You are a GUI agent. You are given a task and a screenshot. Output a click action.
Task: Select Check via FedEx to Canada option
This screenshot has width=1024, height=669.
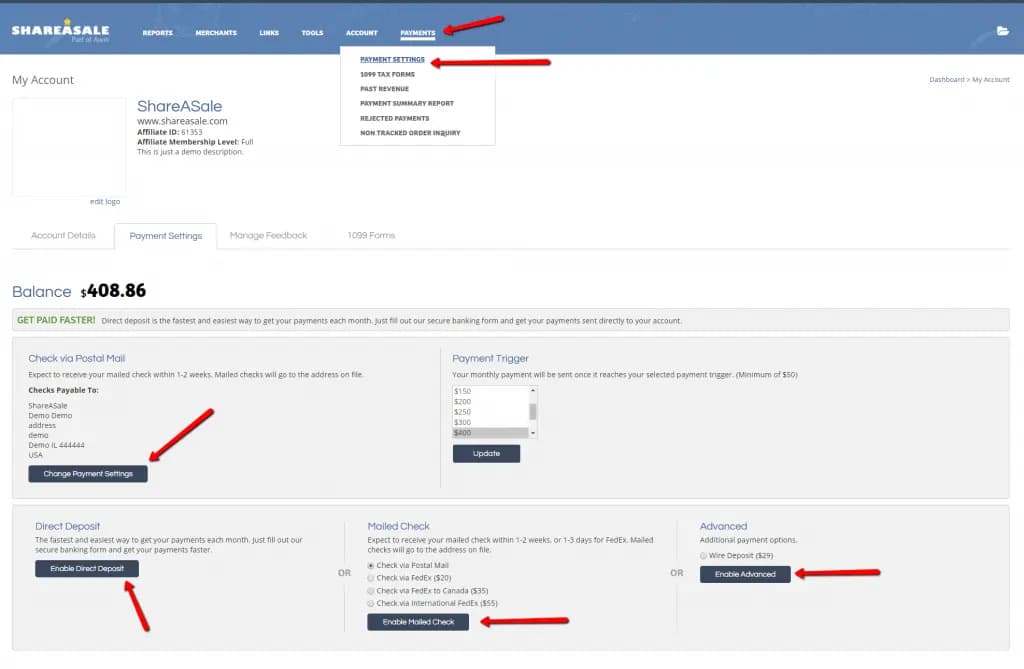click(x=371, y=591)
